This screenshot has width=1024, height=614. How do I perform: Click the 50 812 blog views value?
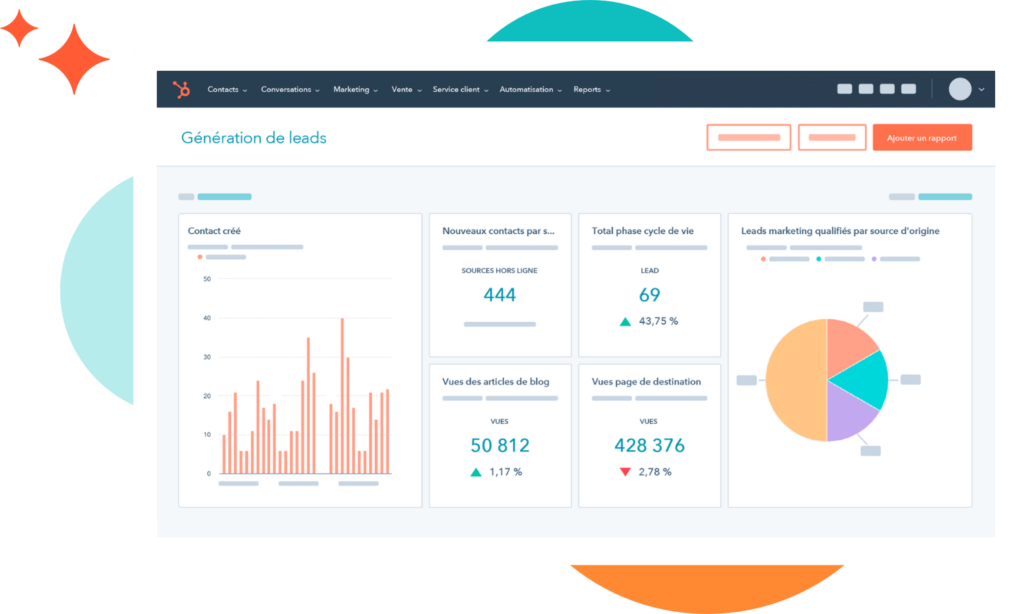[x=500, y=445]
